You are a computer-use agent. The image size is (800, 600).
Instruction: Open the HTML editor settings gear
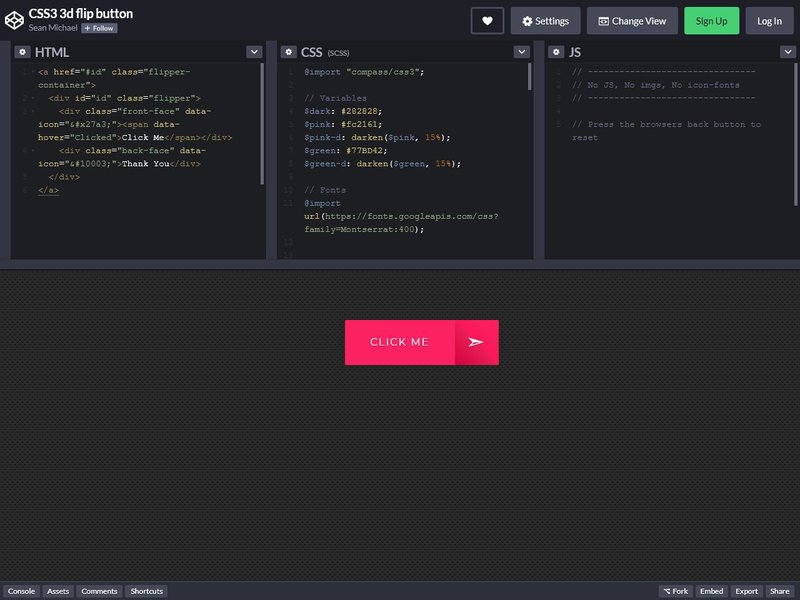(x=22, y=52)
